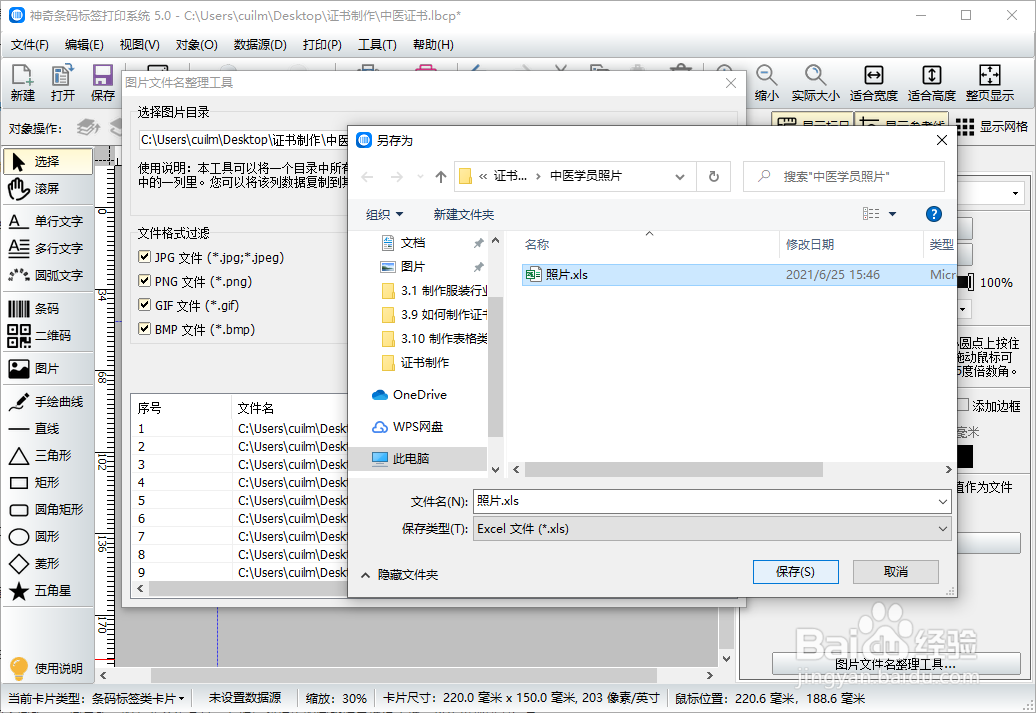Open the 打印(P) menu

coord(322,45)
